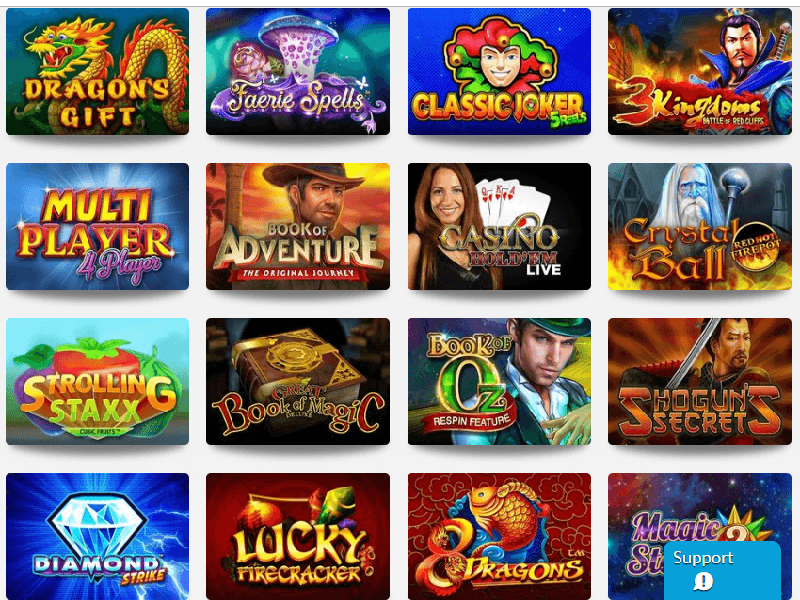Open the Dragon's Gift game tile
This screenshot has width=800, height=600.
click(97, 71)
